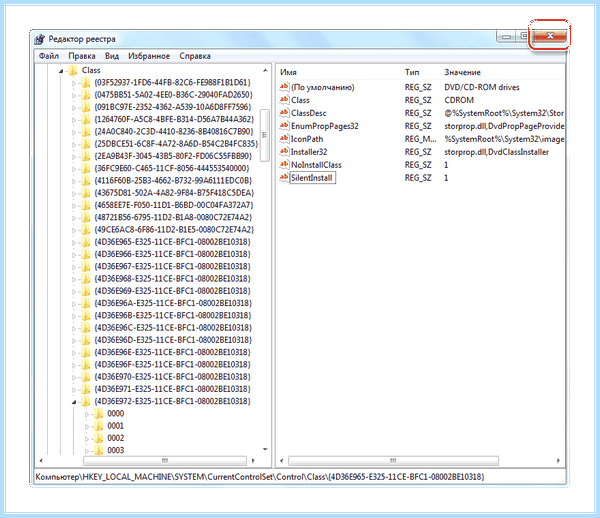Click folder icon of subkey 0003

pos(99,450)
